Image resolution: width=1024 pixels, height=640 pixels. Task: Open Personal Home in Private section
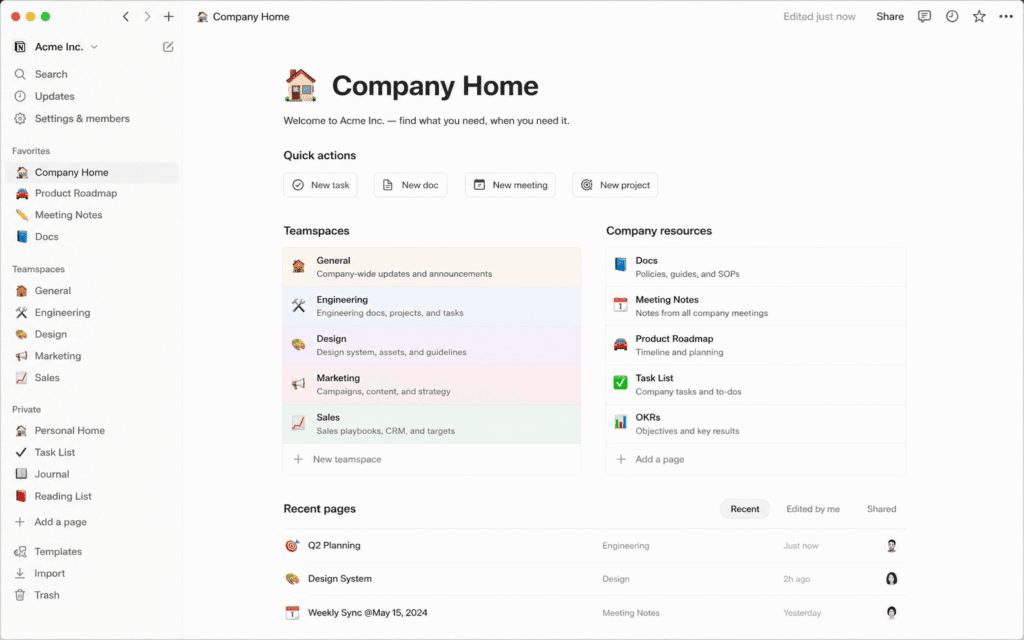click(x=91, y=430)
